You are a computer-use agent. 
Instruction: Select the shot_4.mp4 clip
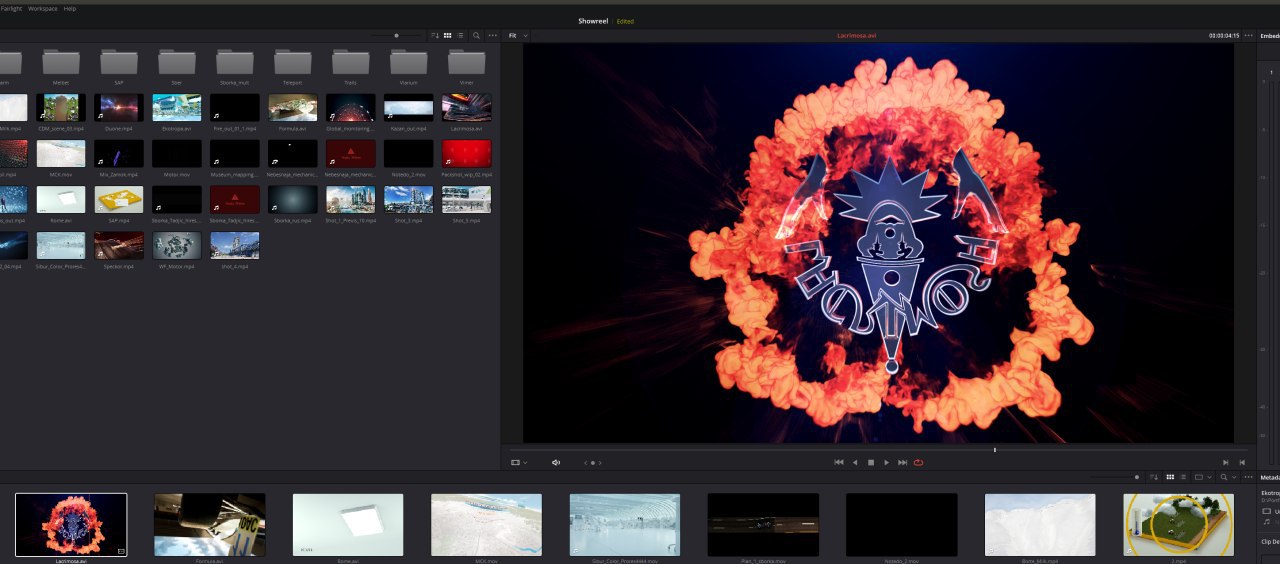pyautogui.click(x=235, y=245)
